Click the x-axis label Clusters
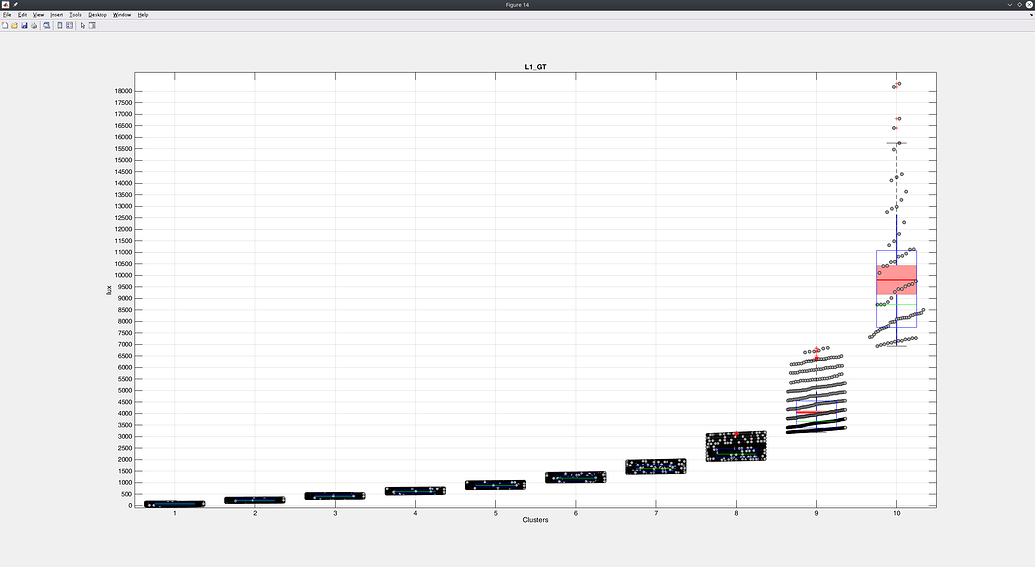 pyautogui.click(x=535, y=520)
